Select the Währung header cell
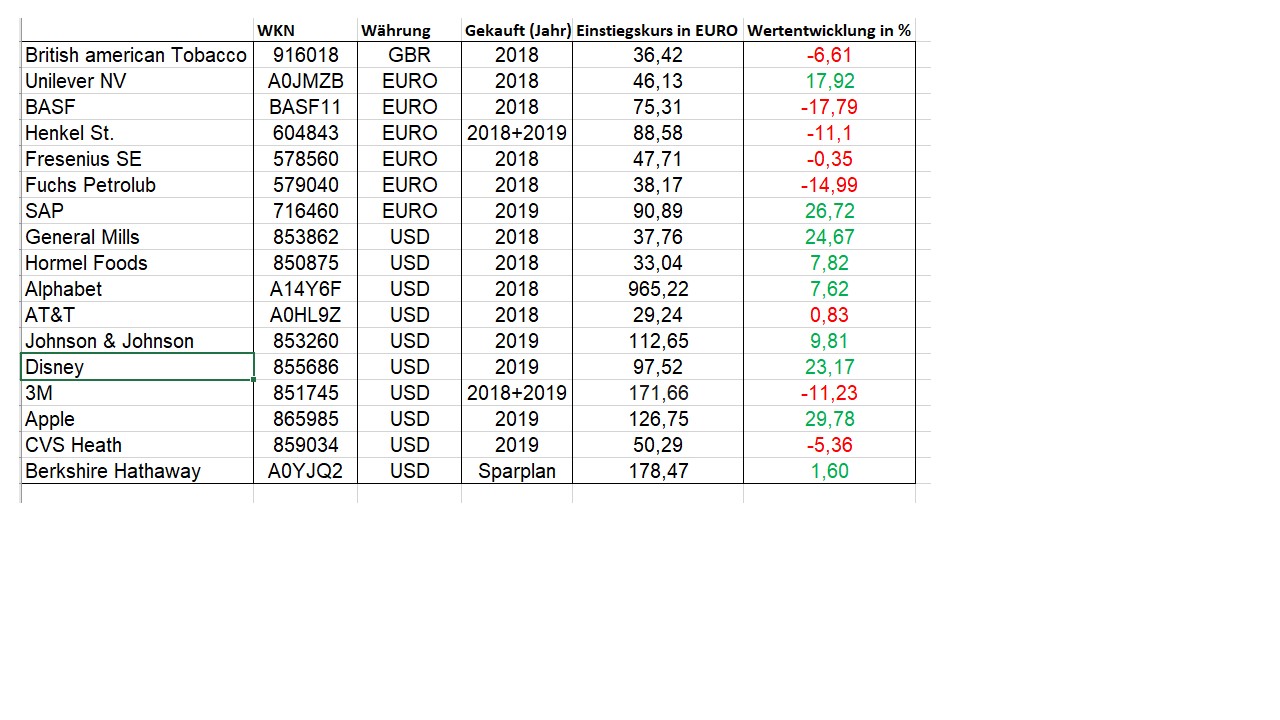 tap(396, 31)
